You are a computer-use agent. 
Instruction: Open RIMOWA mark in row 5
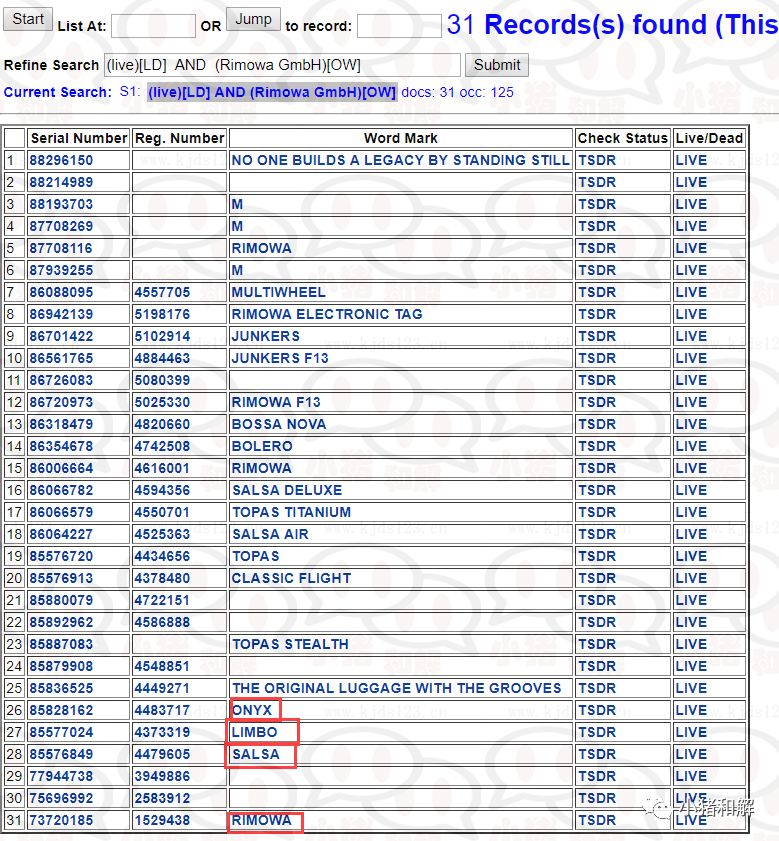[x=261, y=248]
